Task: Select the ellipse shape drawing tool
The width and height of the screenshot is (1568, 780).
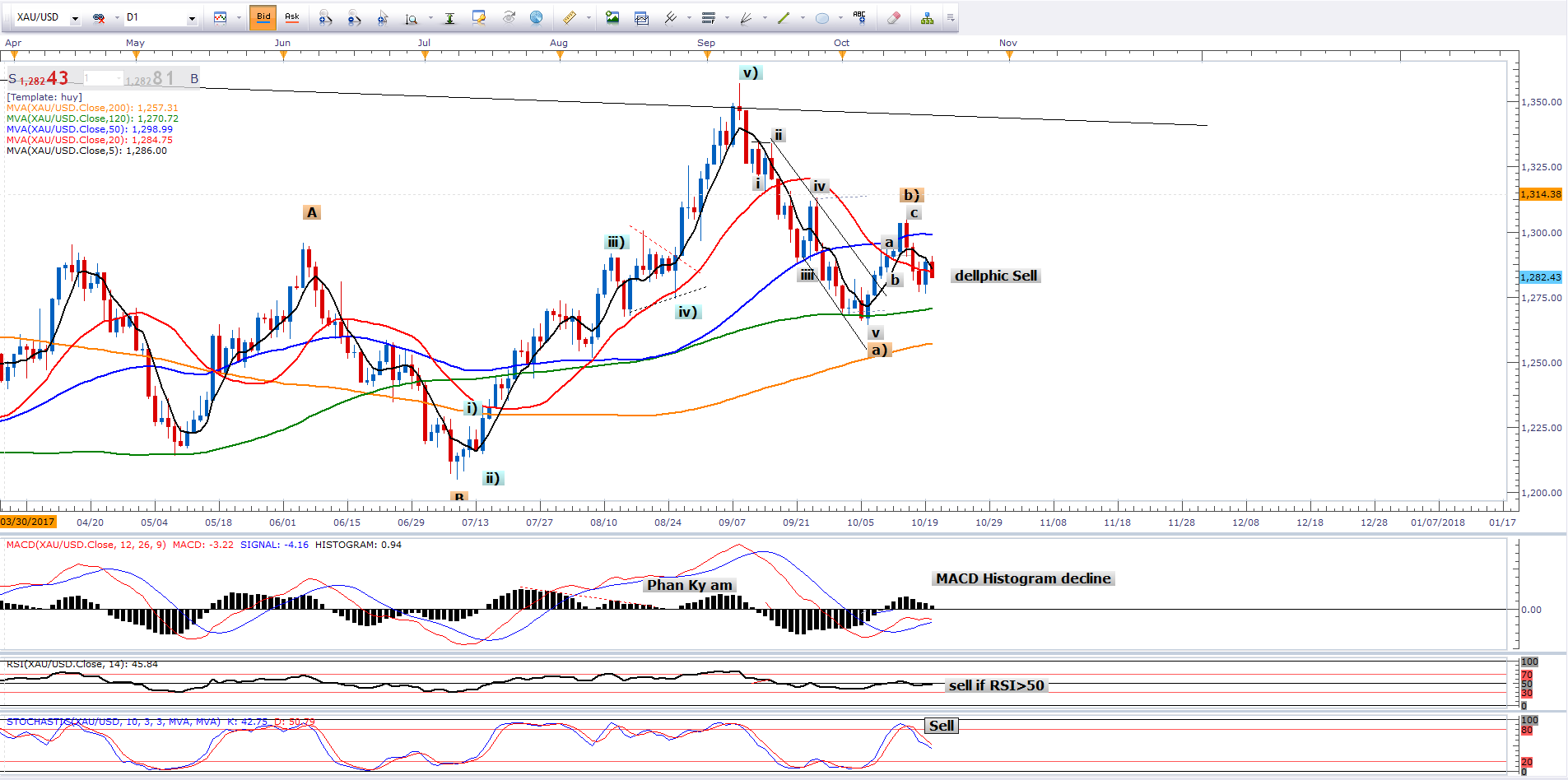Action: [x=821, y=18]
